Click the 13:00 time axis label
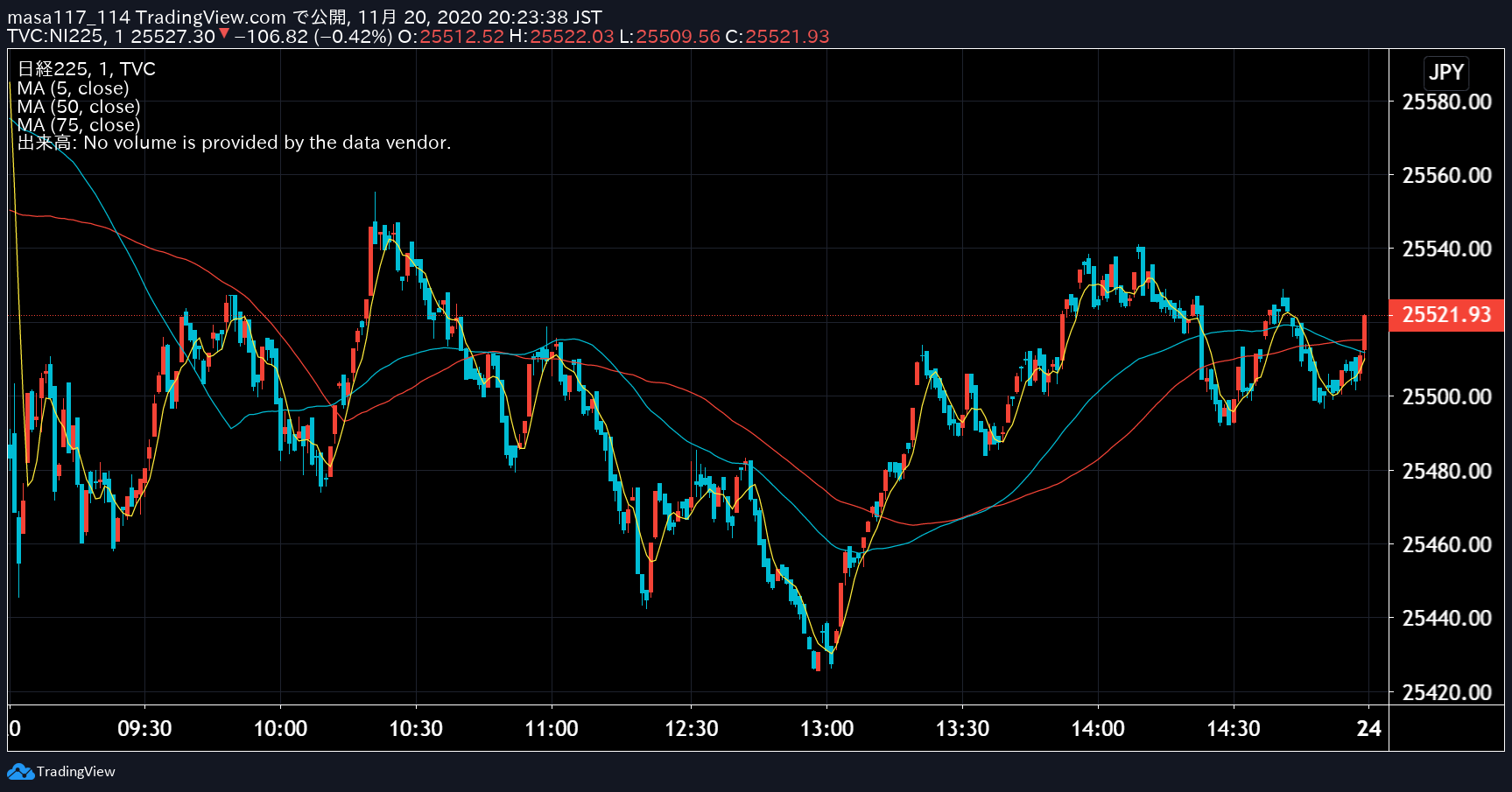This screenshot has width=1512, height=792. click(x=827, y=728)
